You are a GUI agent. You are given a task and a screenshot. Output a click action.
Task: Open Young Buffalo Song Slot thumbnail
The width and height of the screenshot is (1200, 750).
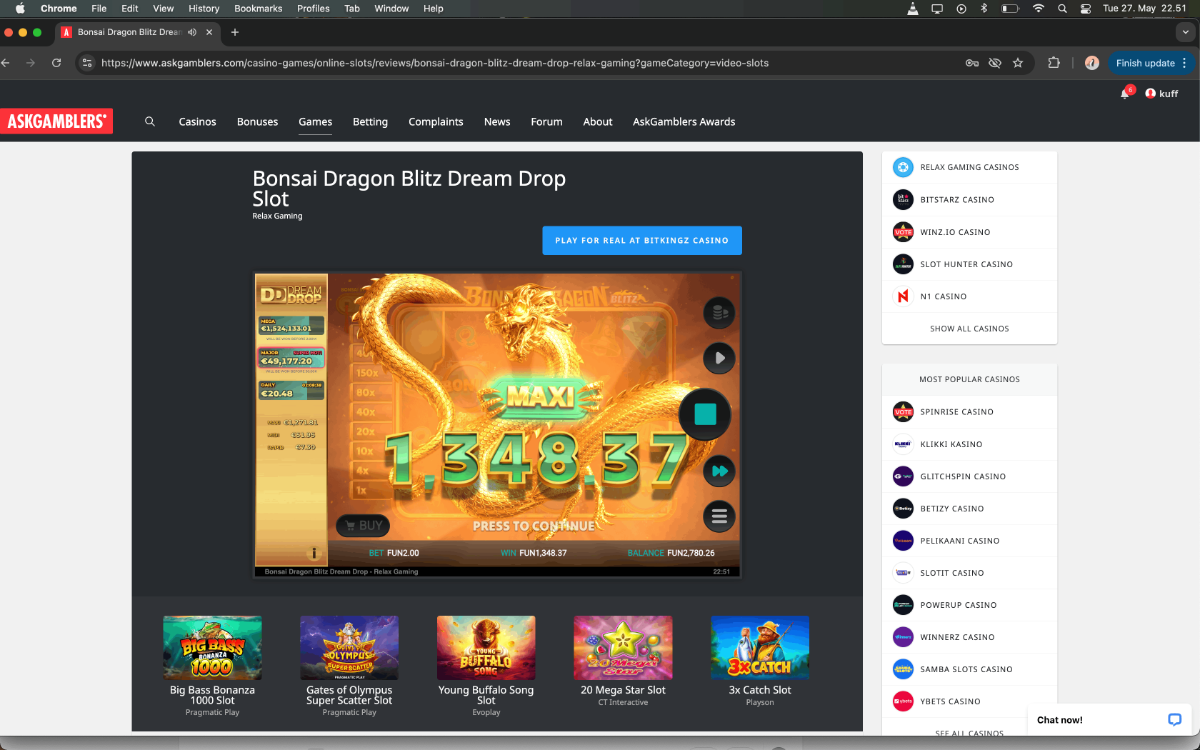pos(486,648)
